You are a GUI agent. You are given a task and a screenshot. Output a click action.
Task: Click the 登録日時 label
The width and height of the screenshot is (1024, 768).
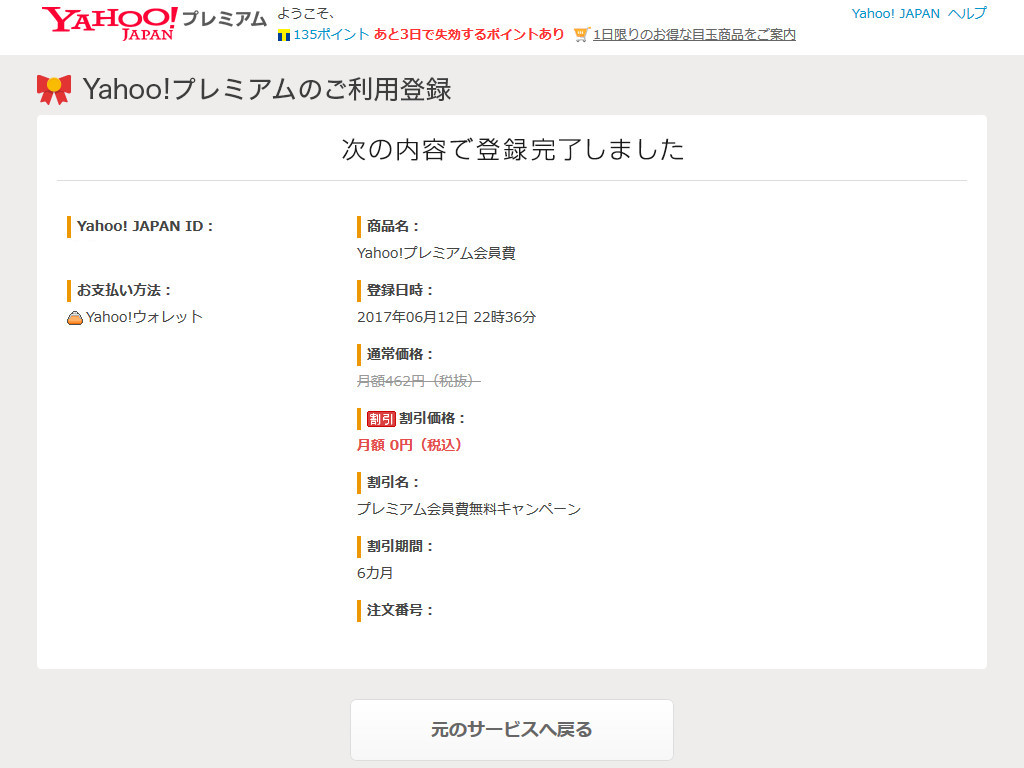(x=400, y=290)
